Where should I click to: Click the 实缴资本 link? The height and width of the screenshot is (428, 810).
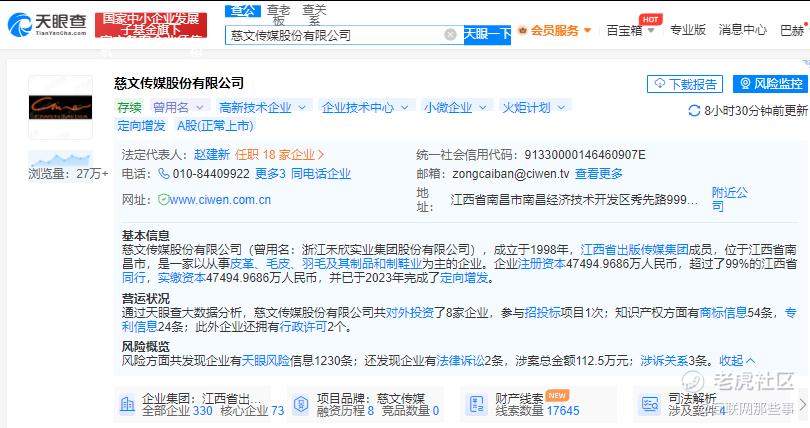coord(181,278)
